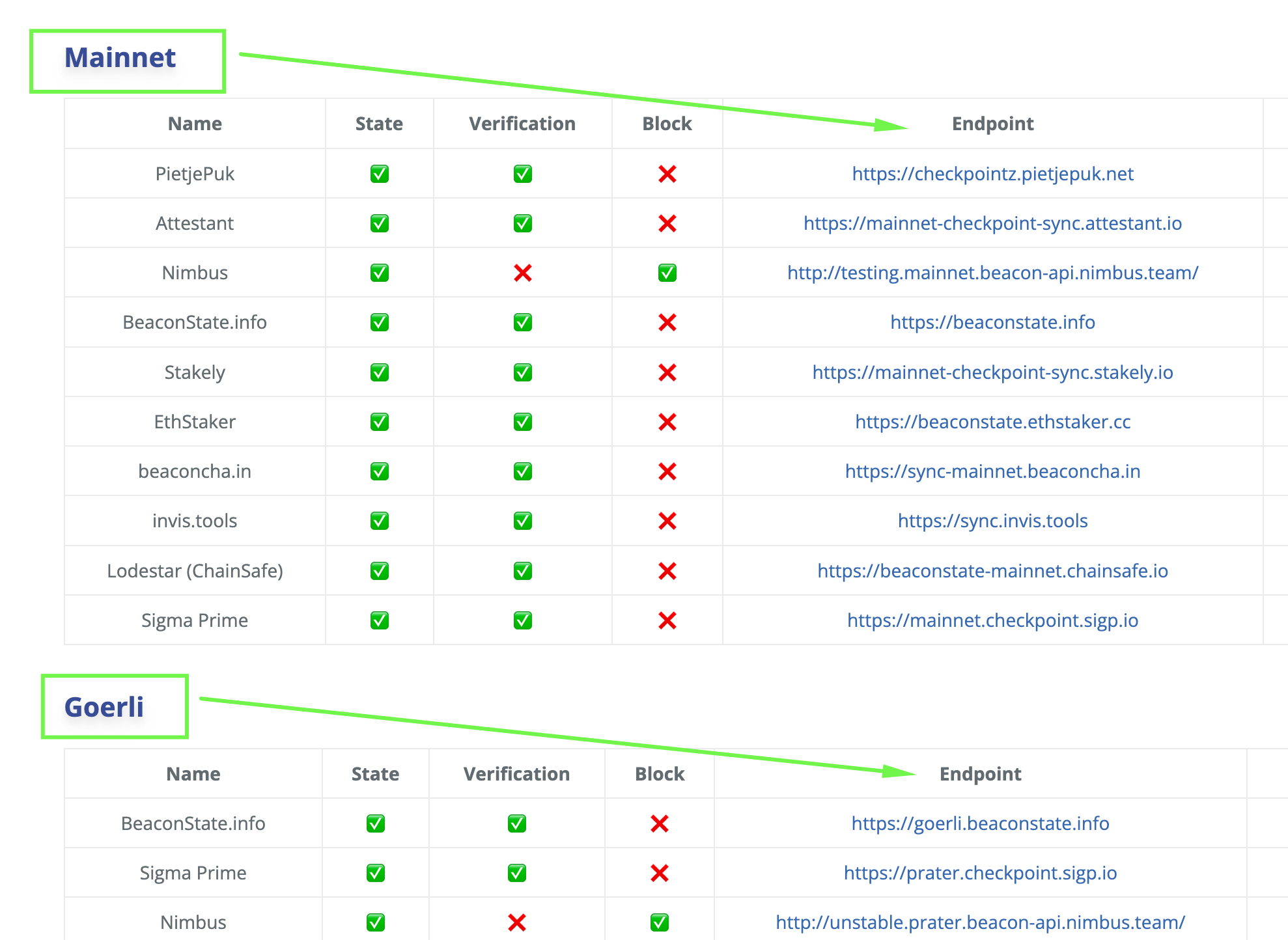The image size is (1288, 940).
Task: Open the sync.invis.tools endpoint link
Action: [x=992, y=521]
